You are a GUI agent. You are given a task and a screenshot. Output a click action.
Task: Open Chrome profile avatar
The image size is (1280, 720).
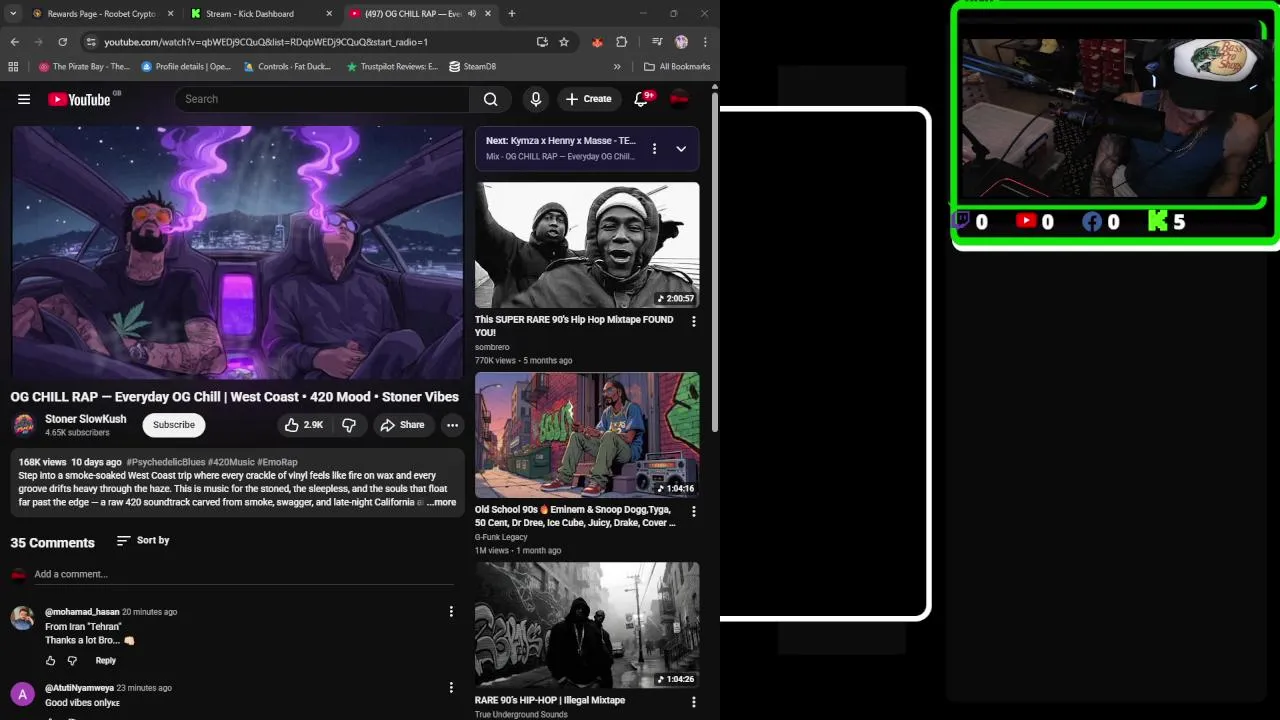pyautogui.click(x=681, y=42)
